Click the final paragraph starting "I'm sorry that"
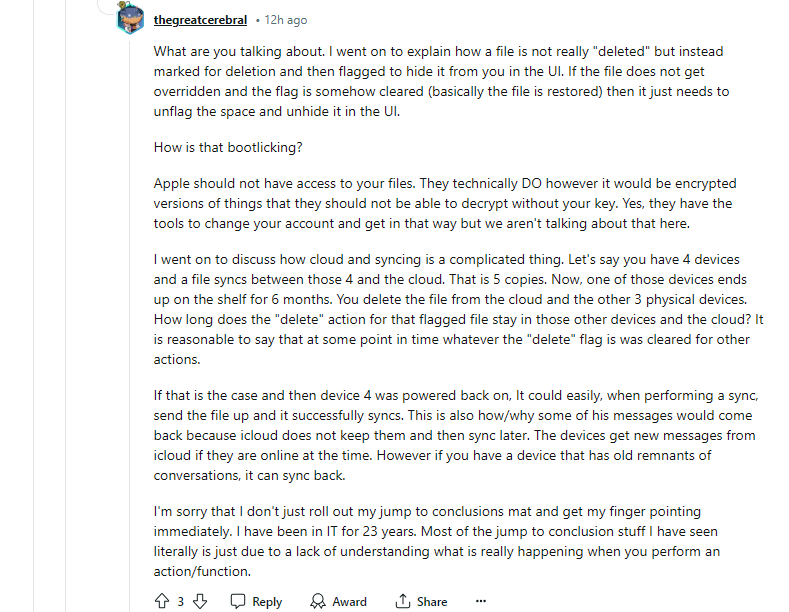The width and height of the screenshot is (789, 612). pos(440,541)
